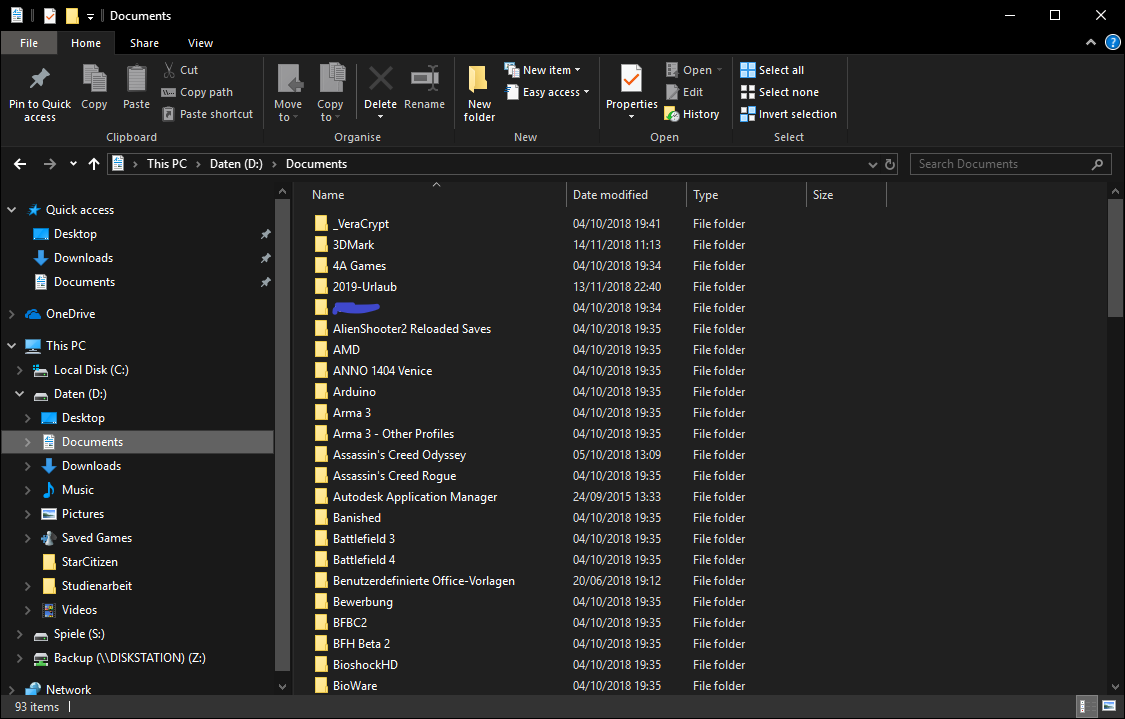
Task: Open the Copy to dropdown
Action: pyautogui.click(x=330, y=111)
